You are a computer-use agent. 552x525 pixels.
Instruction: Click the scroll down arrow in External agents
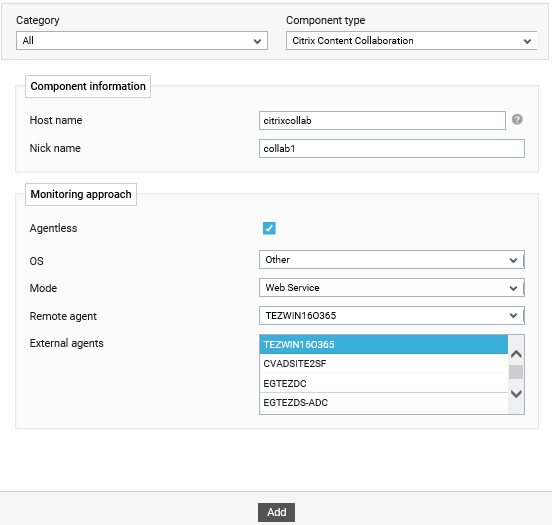pyautogui.click(x=516, y=394)
